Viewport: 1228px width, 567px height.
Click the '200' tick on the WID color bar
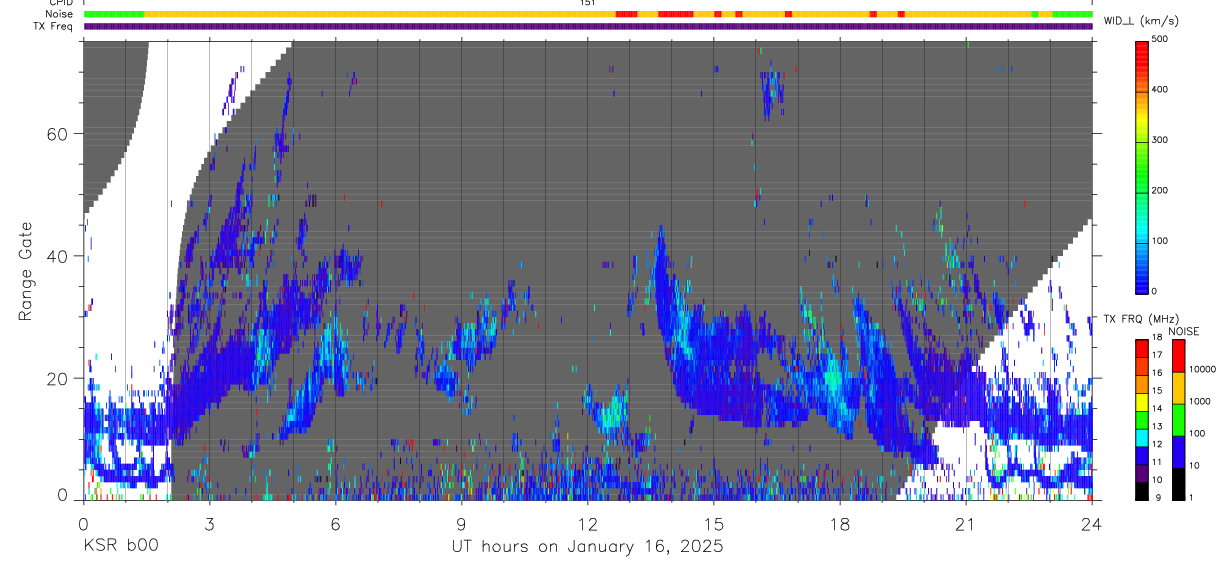[x=1160, y=190]
